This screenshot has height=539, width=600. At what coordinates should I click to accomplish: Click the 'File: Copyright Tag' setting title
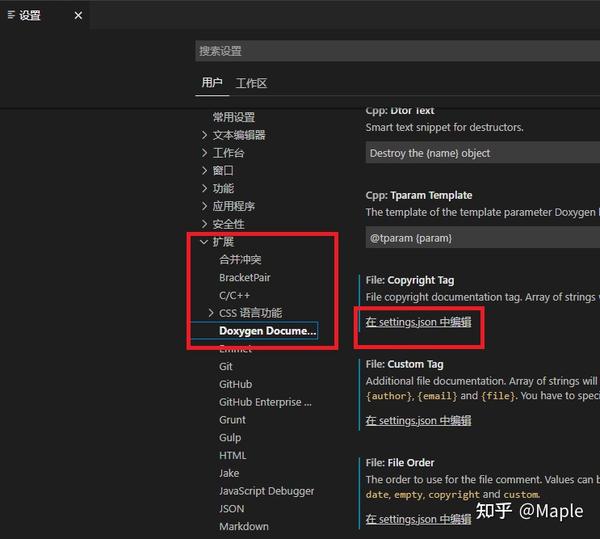coord(410,280)
